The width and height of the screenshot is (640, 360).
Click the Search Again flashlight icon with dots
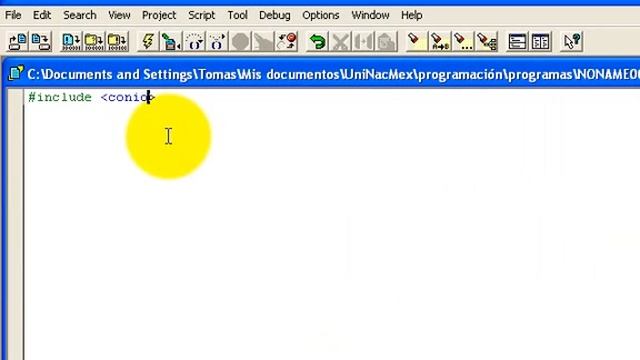coord(463,41)
